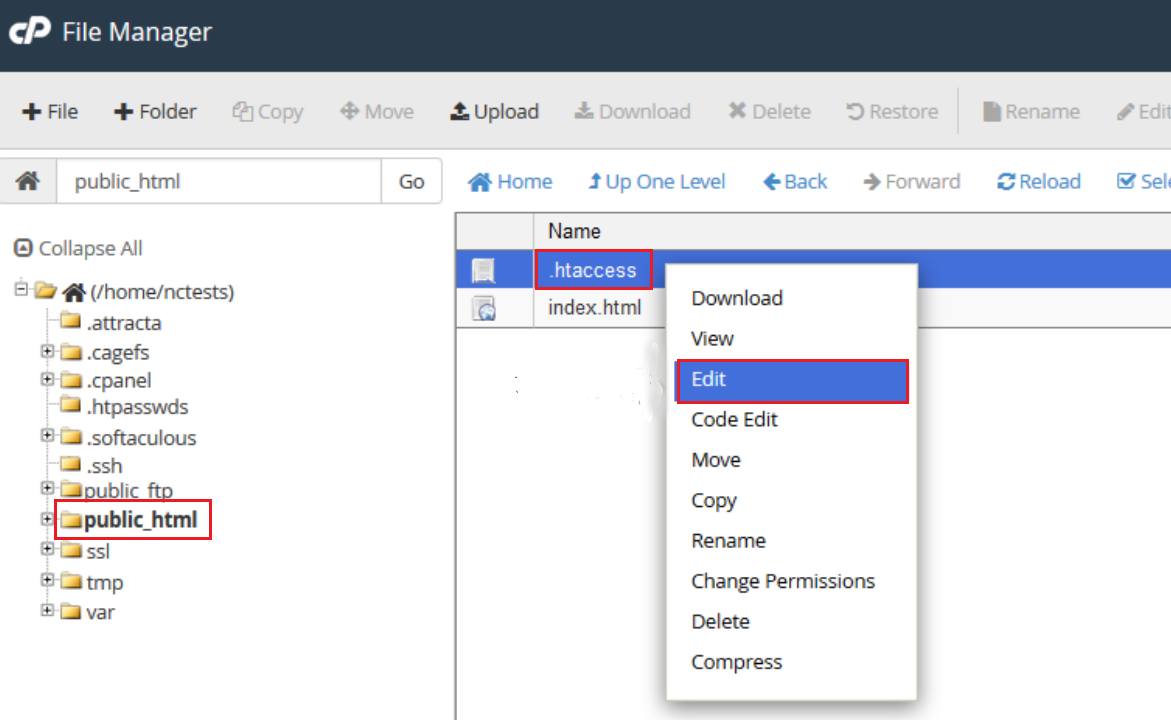
Task: Click the .htaccess file icon
Action: click(x=484, y=270)
